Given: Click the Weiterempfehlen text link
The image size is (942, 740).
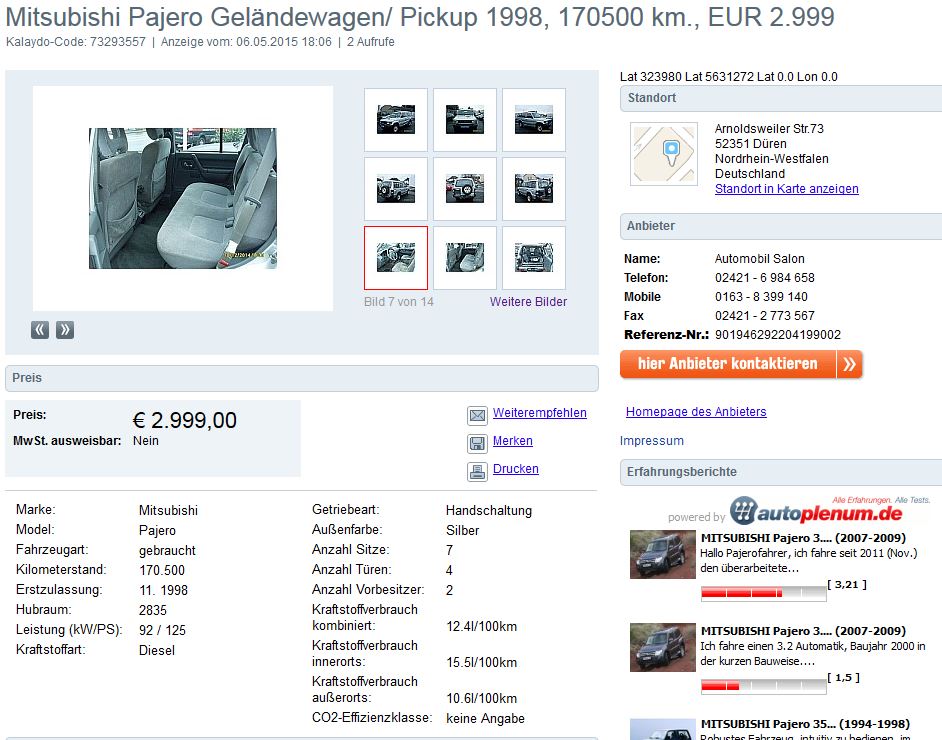Looking at the screenshot, I should (x=539, y=413).
